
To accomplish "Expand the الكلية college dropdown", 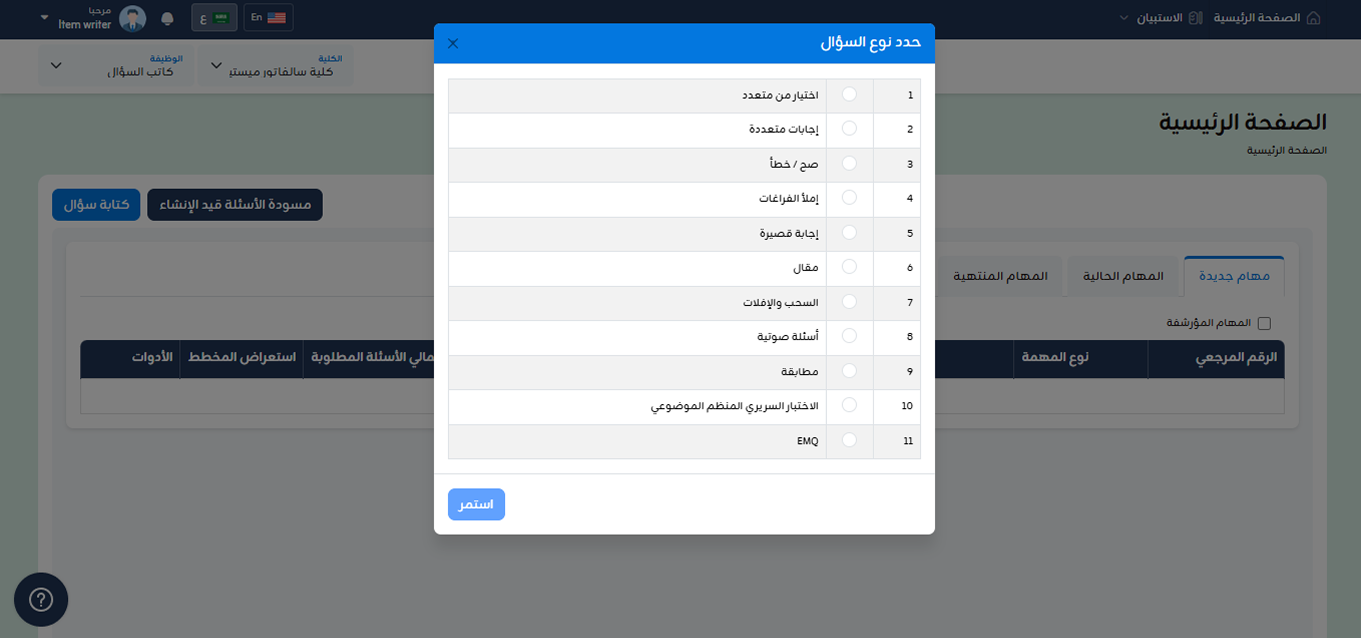I will pyautogui.click(x=275, y=65).
